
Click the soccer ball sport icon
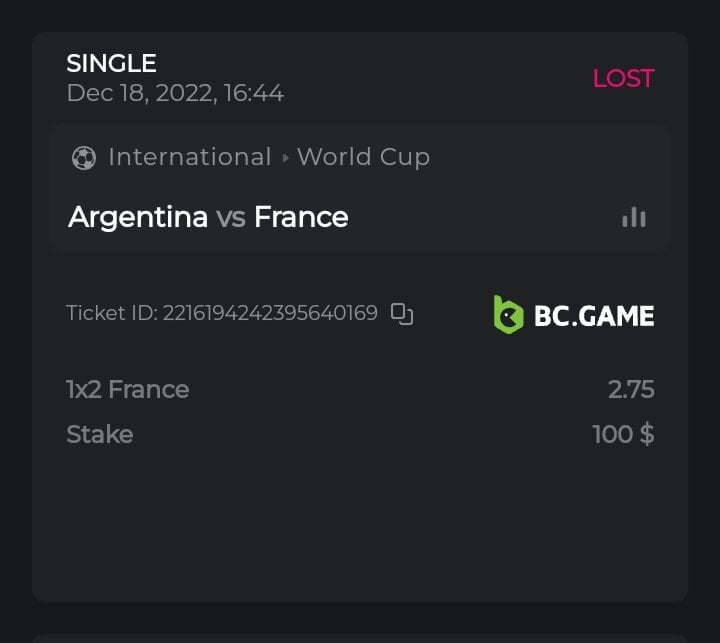[x=84, y=158]
